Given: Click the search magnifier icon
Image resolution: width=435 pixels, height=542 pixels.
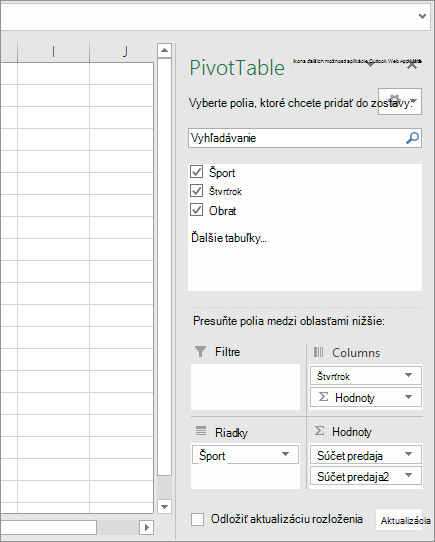Looking at the screenshot, I should click(412, 138).
